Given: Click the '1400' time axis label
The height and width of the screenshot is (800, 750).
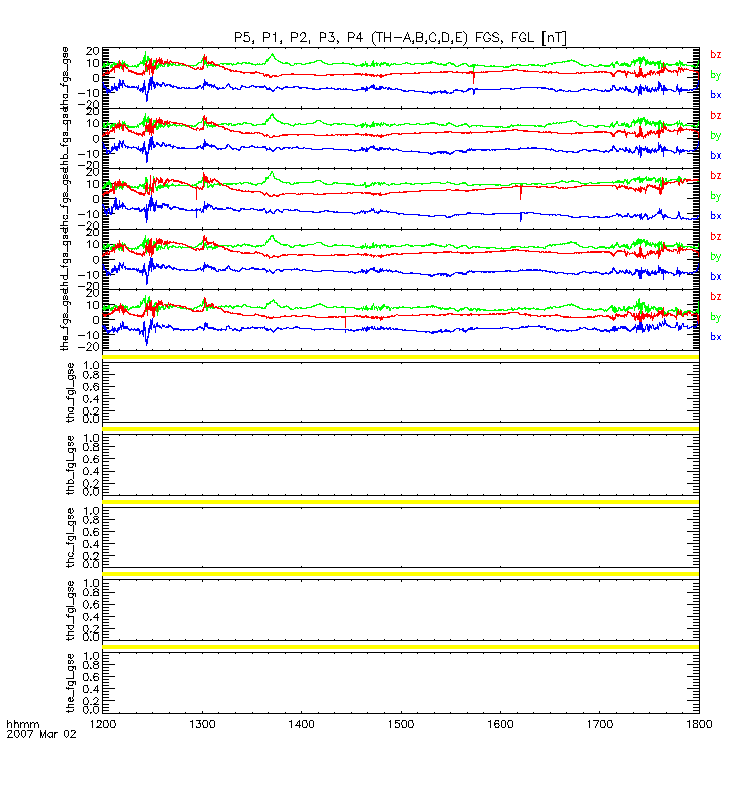Looking at the screenshot, I should [x=302, y=724].
